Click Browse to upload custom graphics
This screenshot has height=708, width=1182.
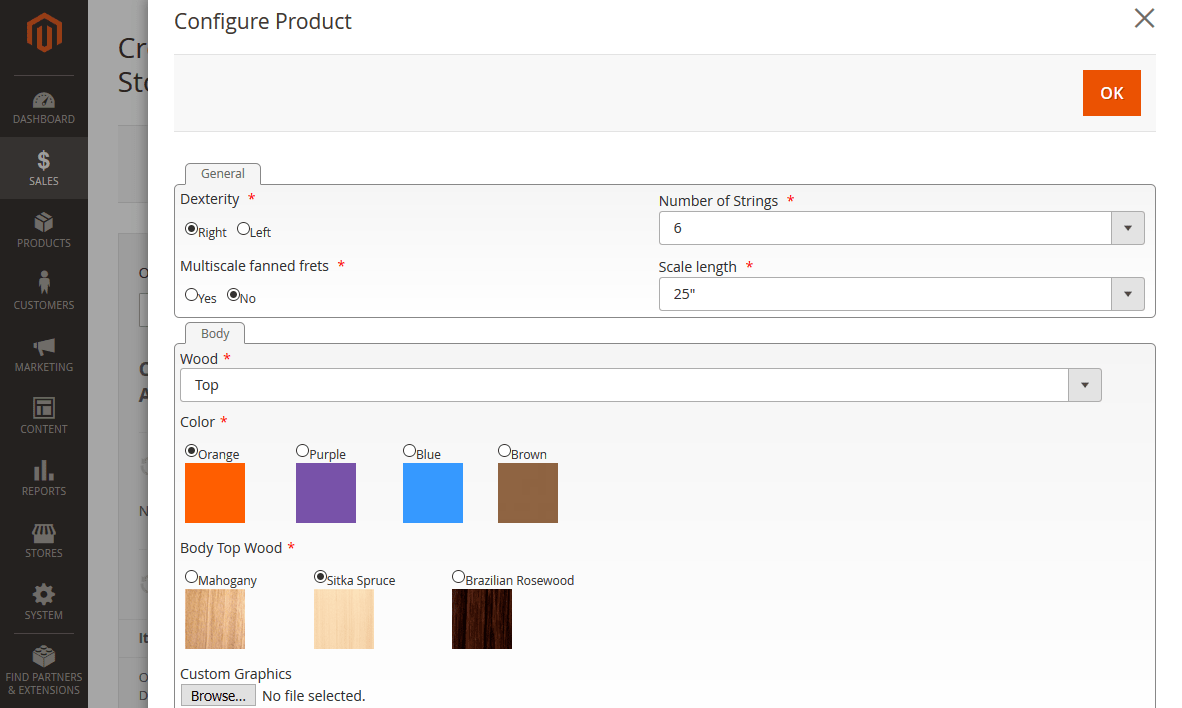[218, 695]
